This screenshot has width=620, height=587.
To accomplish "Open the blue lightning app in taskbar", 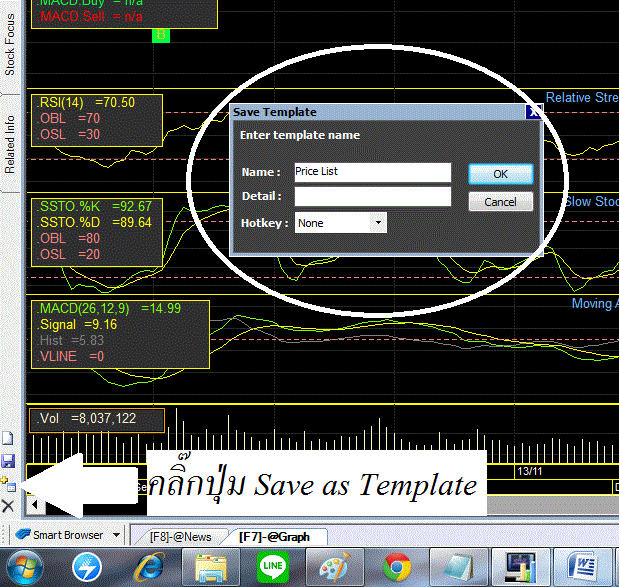I will [87, 568].
